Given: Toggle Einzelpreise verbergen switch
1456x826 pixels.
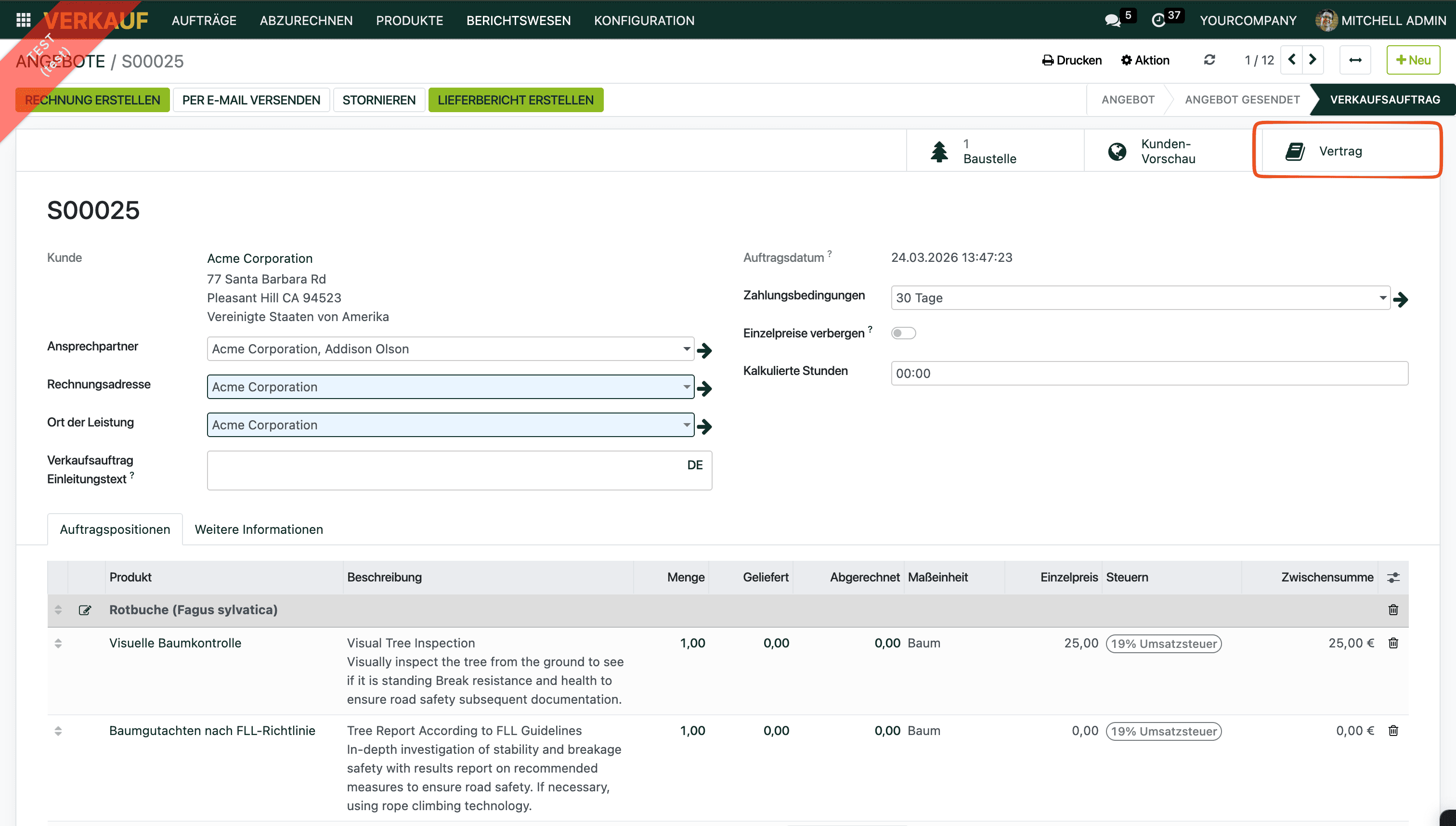Looking at the screenshot, I should click(903, 333).
